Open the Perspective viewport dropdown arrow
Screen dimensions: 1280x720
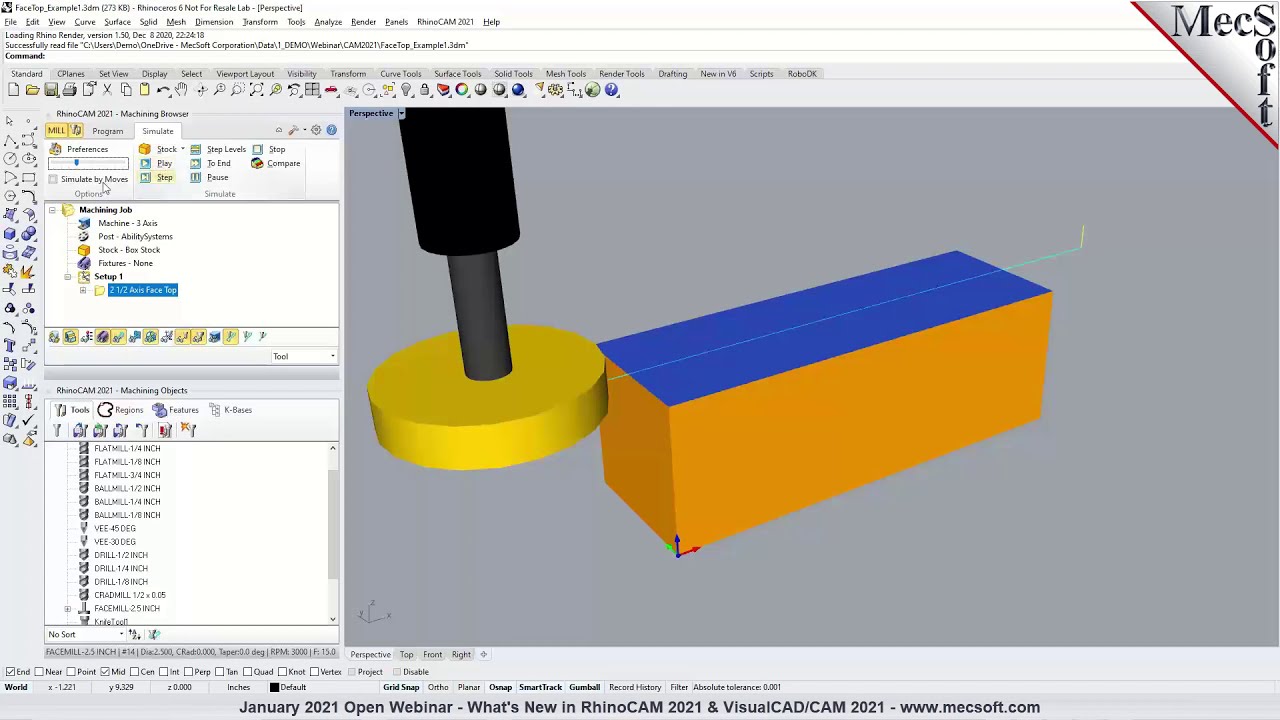coord(401,114)
